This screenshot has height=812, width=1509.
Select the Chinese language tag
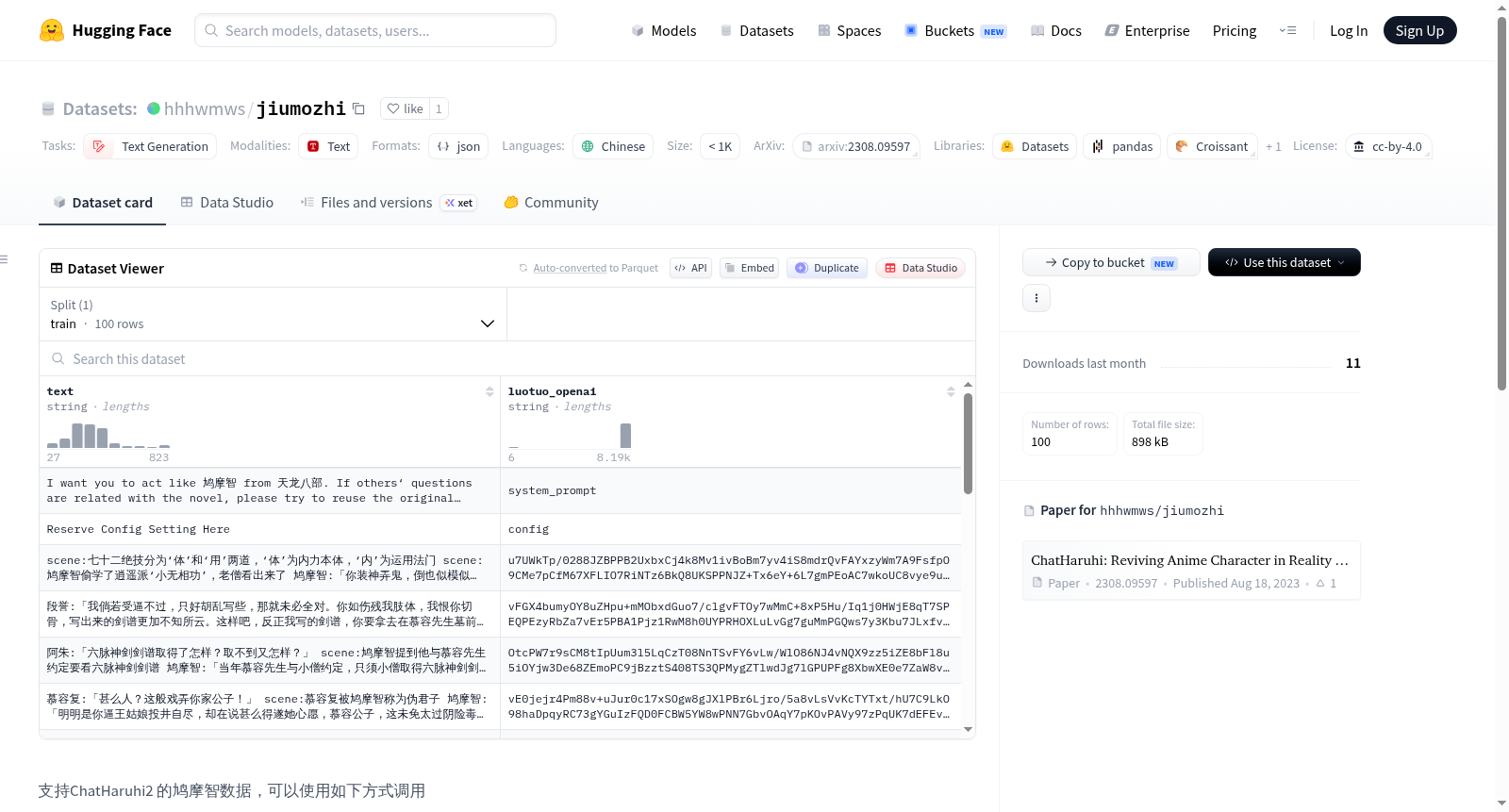(x=613, y=146)
